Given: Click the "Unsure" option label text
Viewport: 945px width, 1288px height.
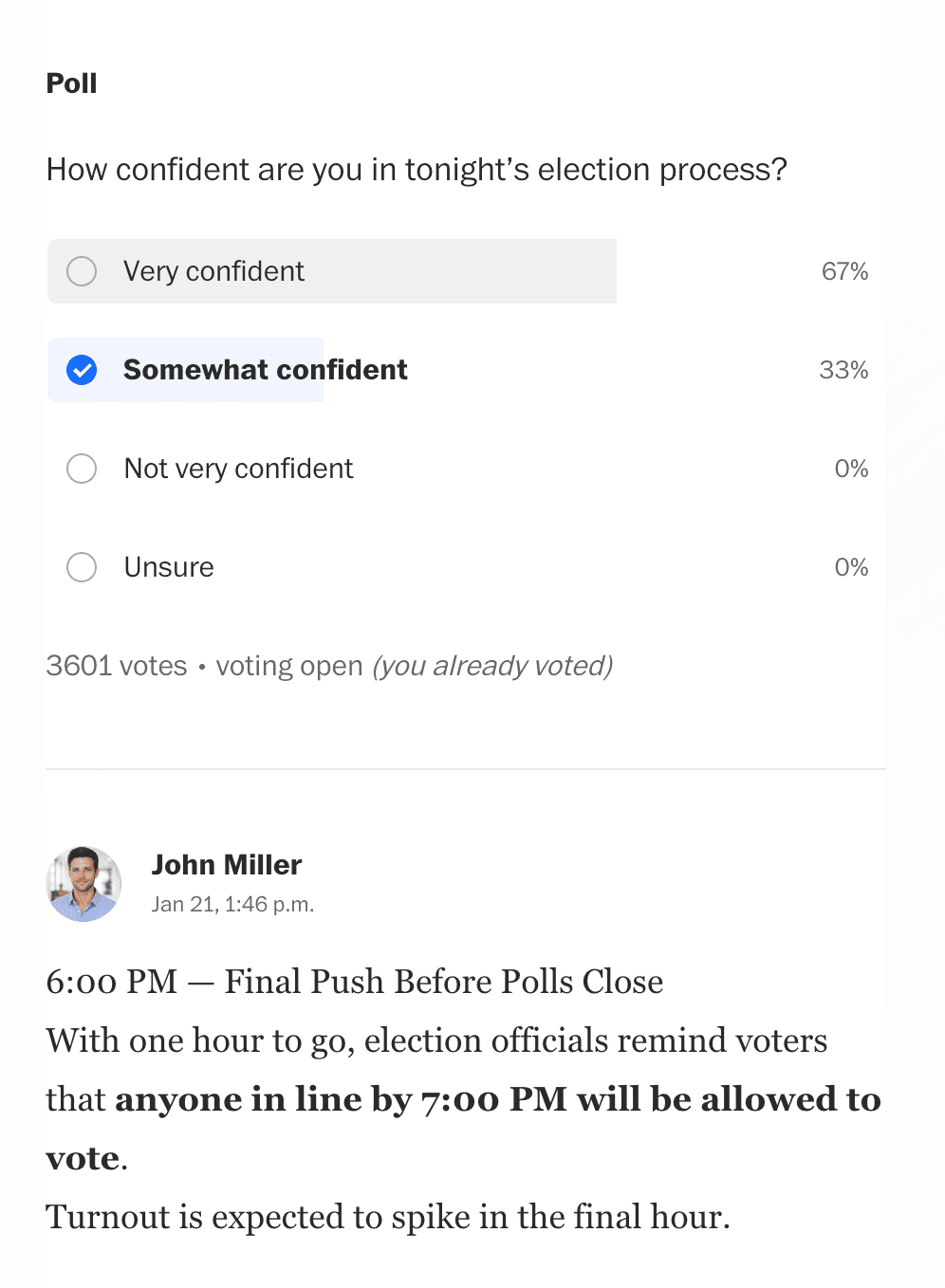Looking at the screenshot, I should pos(169,567).
